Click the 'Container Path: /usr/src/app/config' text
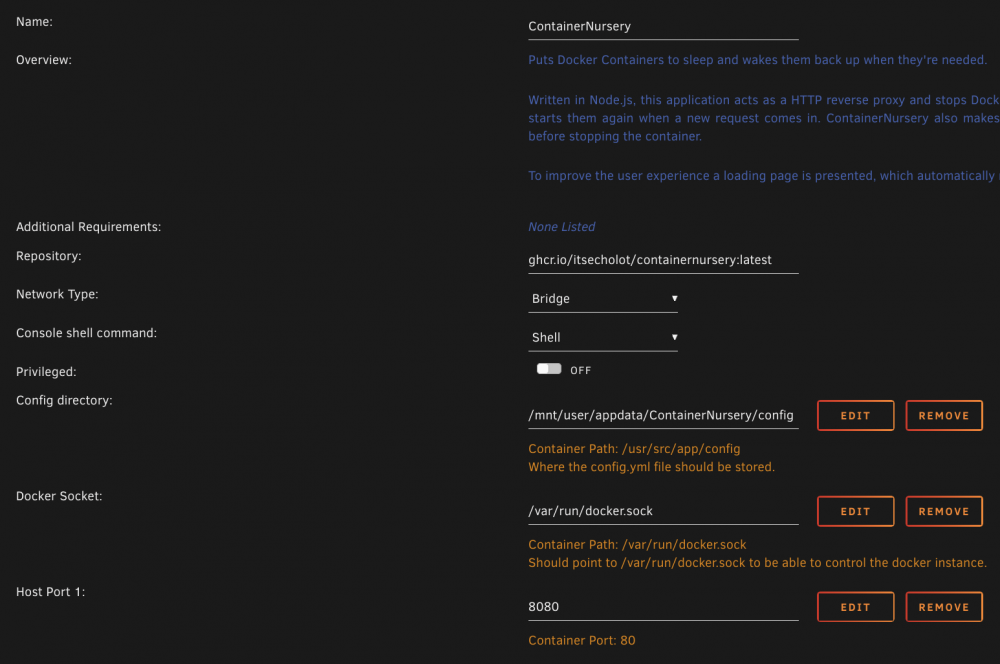1000x664 pixels. [x=634, y=449]
